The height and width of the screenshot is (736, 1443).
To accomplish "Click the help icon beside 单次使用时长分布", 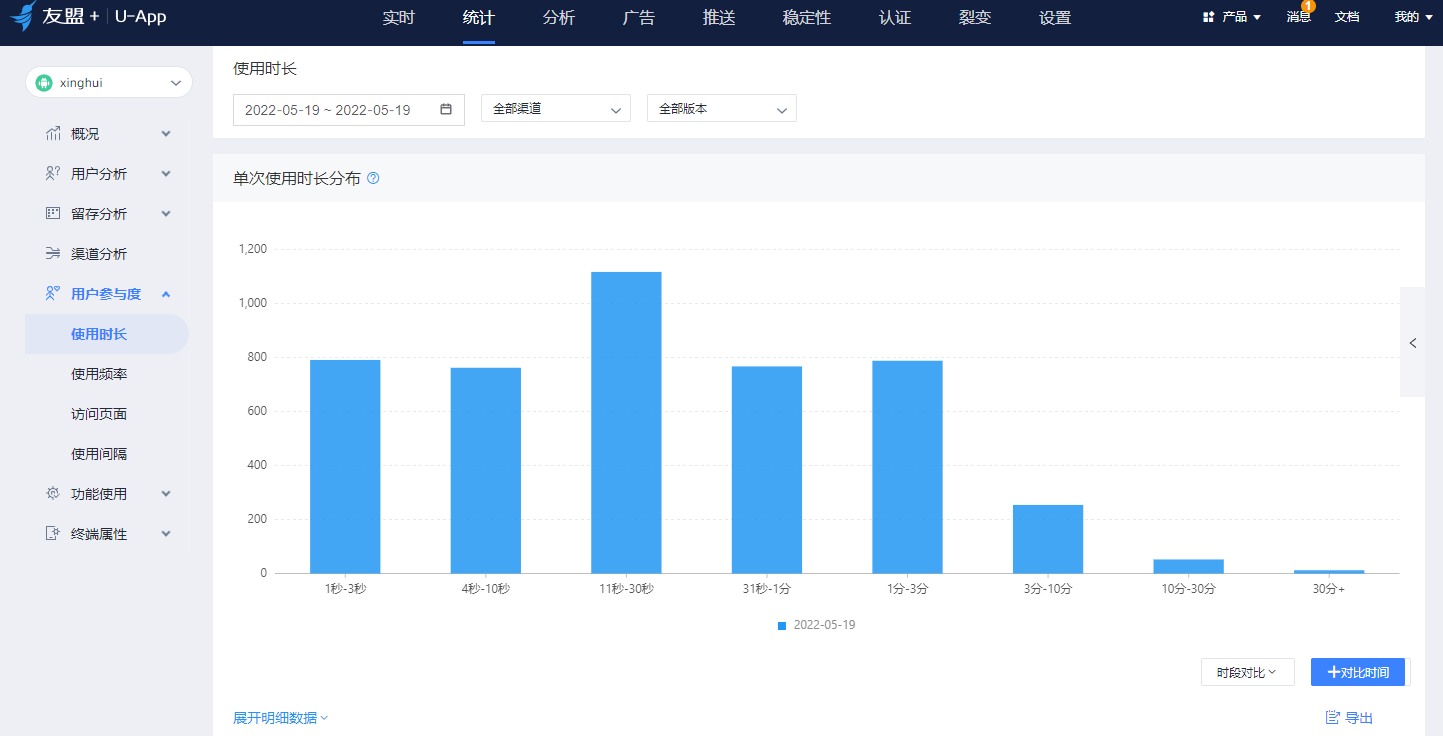I will 372,178.
